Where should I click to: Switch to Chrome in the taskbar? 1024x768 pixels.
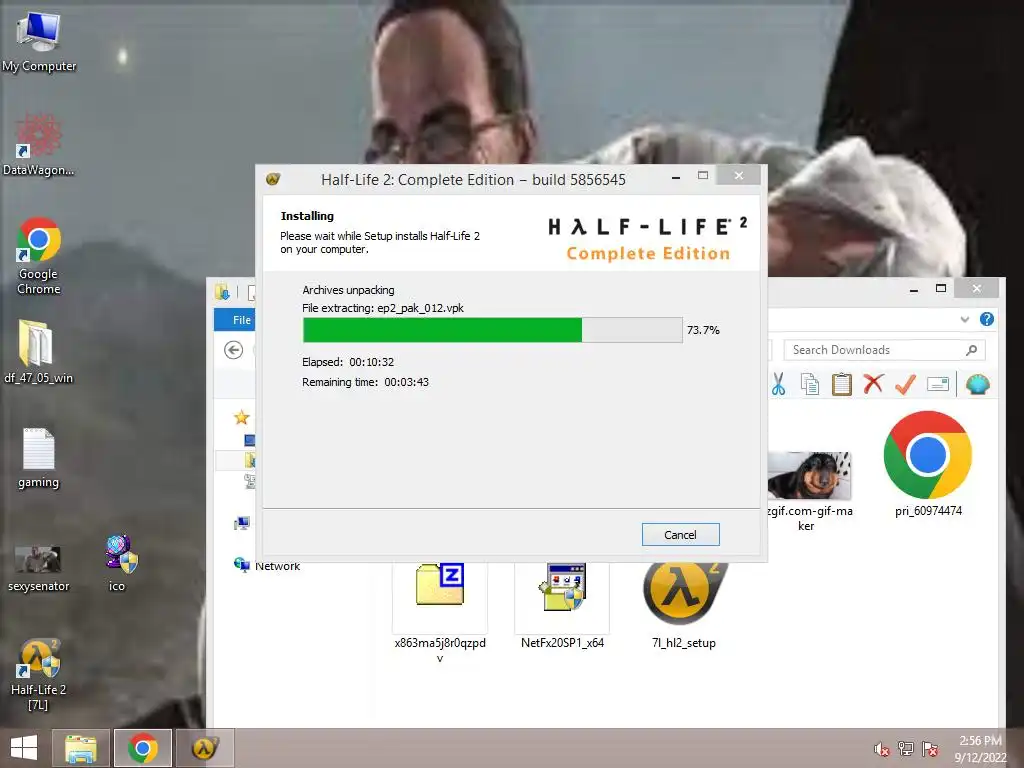pyautogui.click(x=143, y=748)
